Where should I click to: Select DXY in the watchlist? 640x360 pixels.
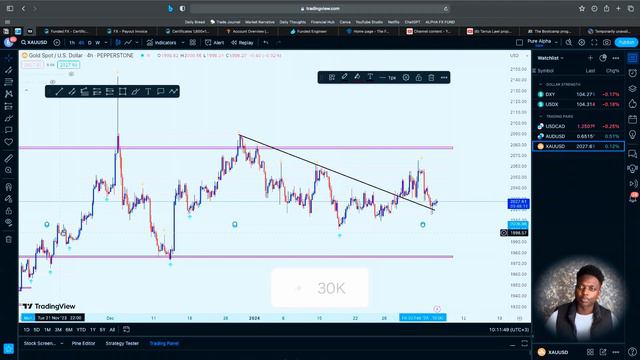click(578, 94)
